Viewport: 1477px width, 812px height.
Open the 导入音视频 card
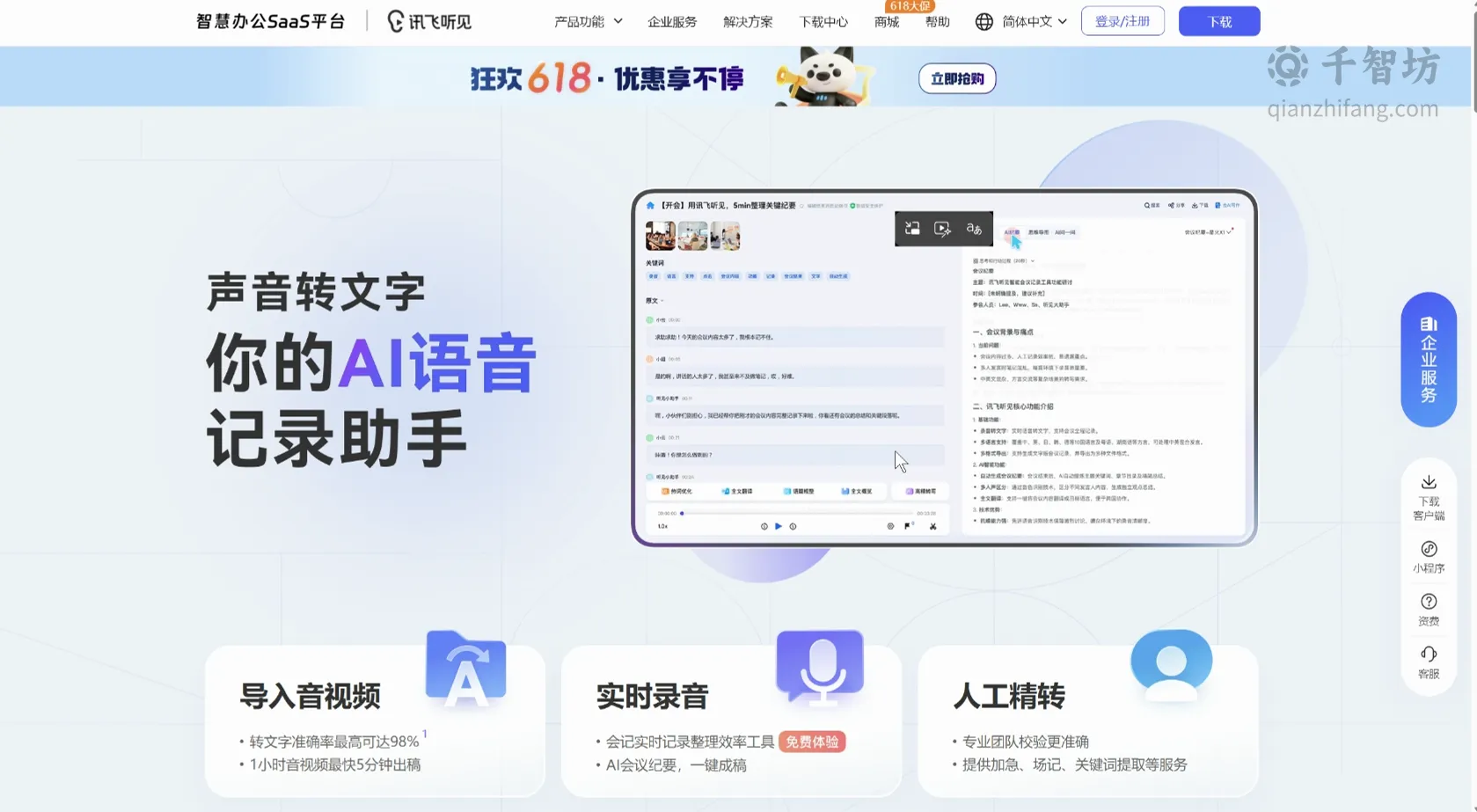[x=375, y=721]
